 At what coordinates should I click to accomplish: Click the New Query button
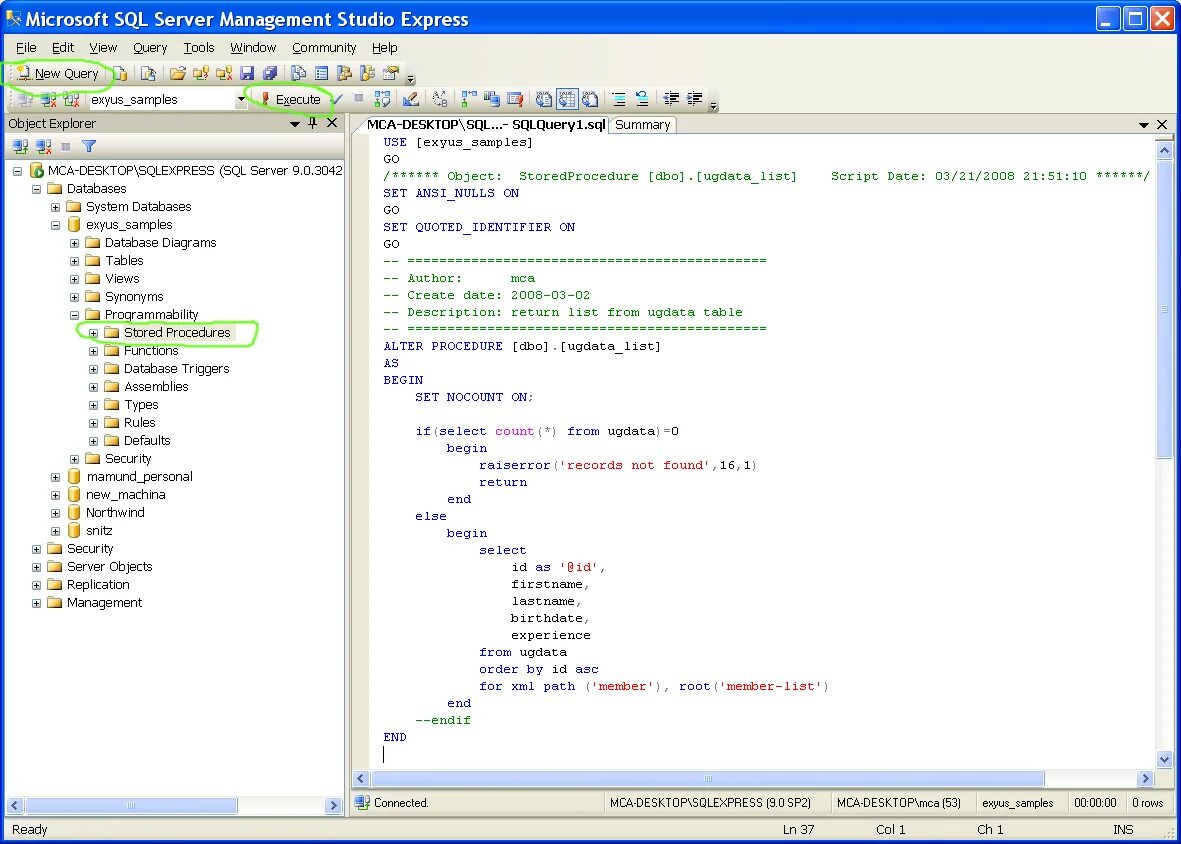coord(58,73)
